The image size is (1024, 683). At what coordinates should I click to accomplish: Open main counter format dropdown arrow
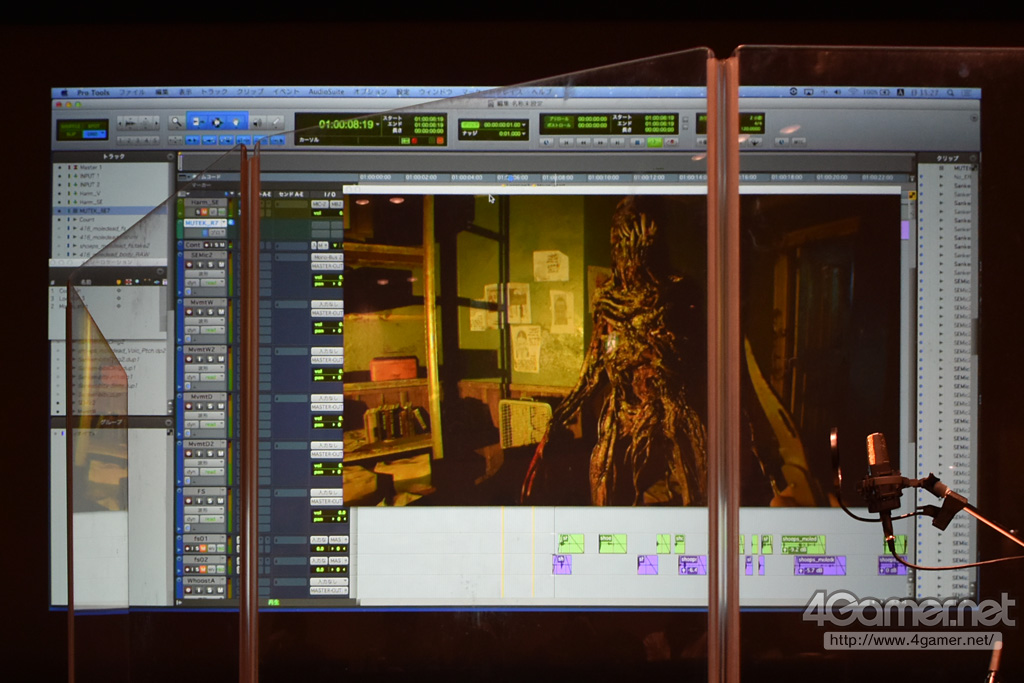pyautogui.click(x=377, y=125)
